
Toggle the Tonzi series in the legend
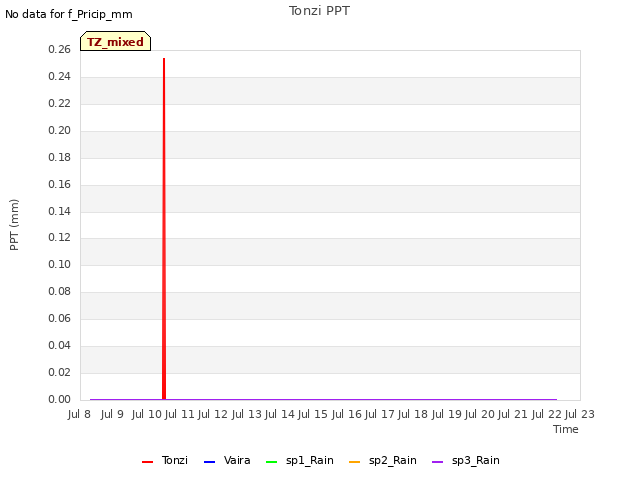click(165, 460)
